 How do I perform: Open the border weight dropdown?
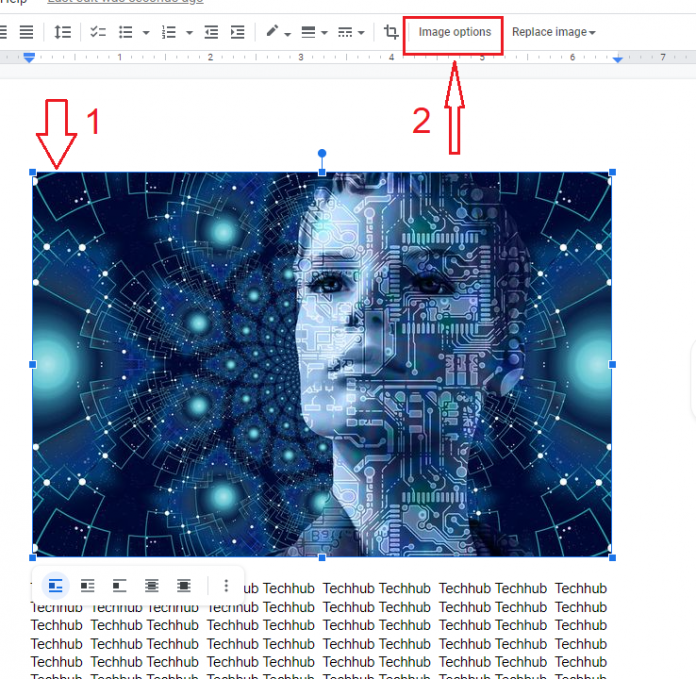pyautogui.click(x=314, y=32)
